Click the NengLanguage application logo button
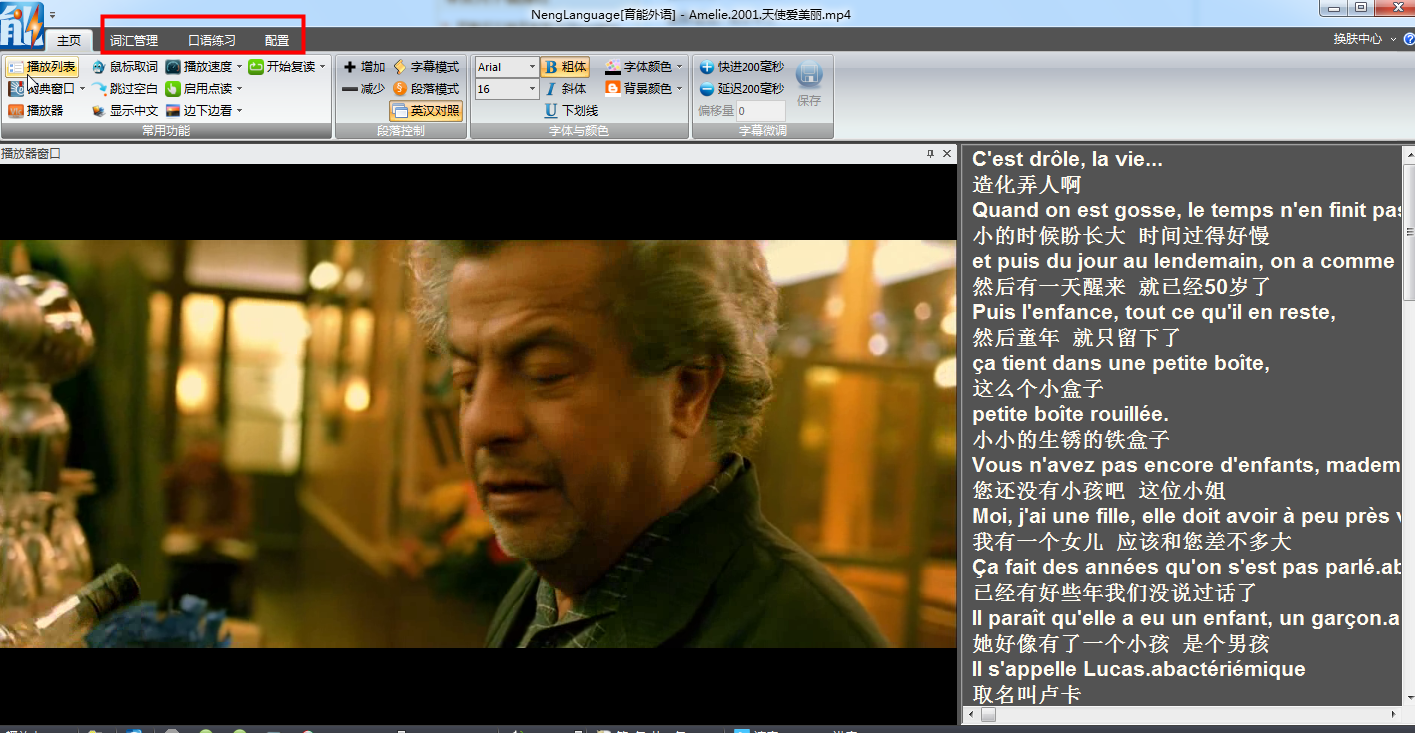1415x733 pixels. (21, 25)
